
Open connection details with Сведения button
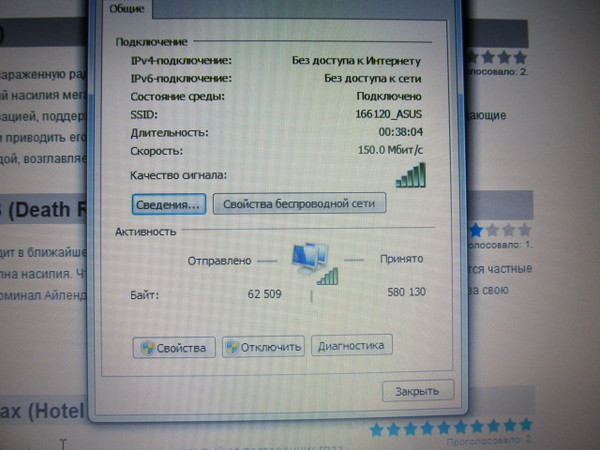168,204
